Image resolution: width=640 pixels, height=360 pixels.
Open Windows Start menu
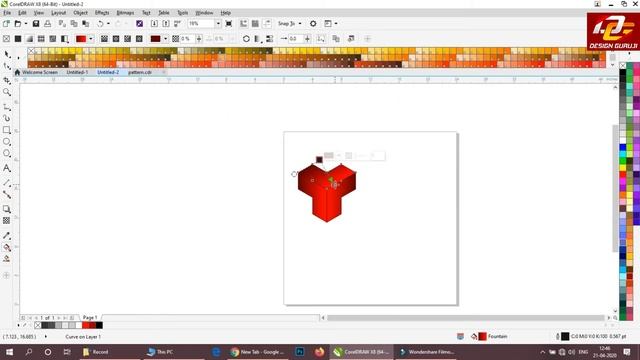click(9, 352)
